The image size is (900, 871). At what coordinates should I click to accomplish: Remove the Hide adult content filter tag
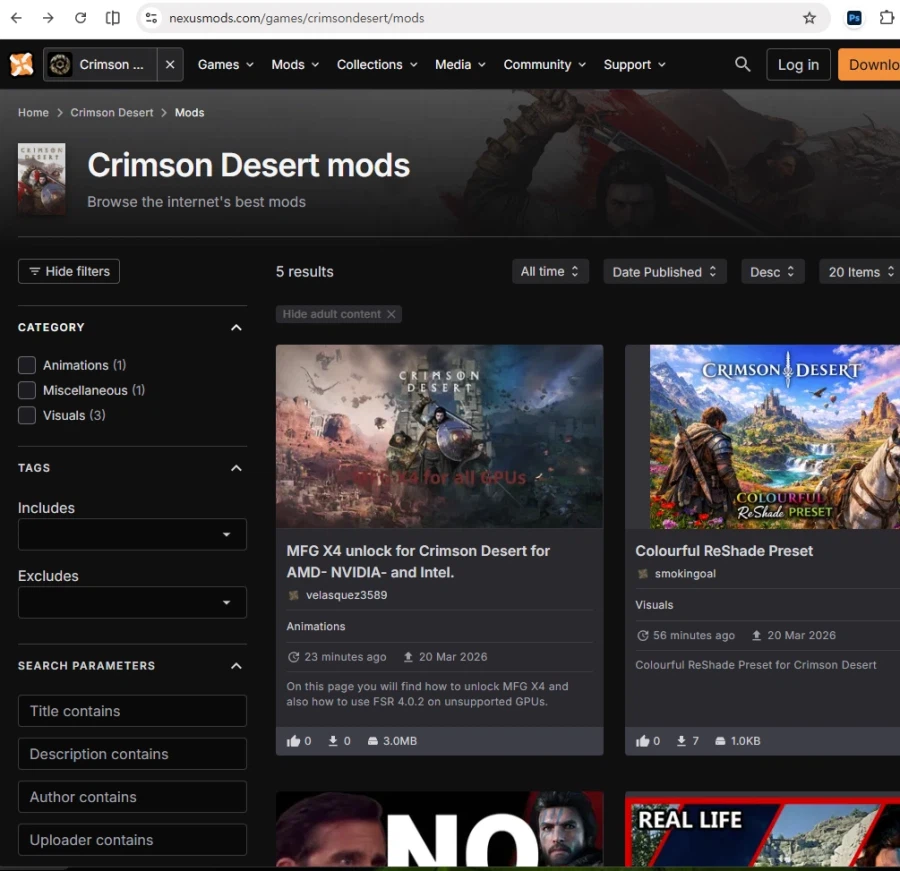pos(391,314)
